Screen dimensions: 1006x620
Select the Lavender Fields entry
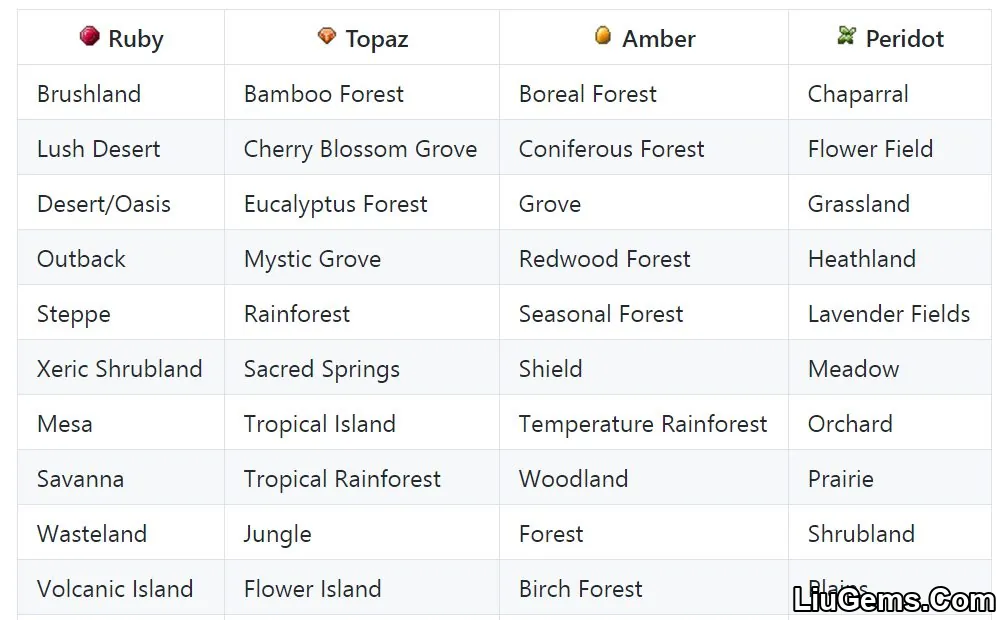click(889, 314)
